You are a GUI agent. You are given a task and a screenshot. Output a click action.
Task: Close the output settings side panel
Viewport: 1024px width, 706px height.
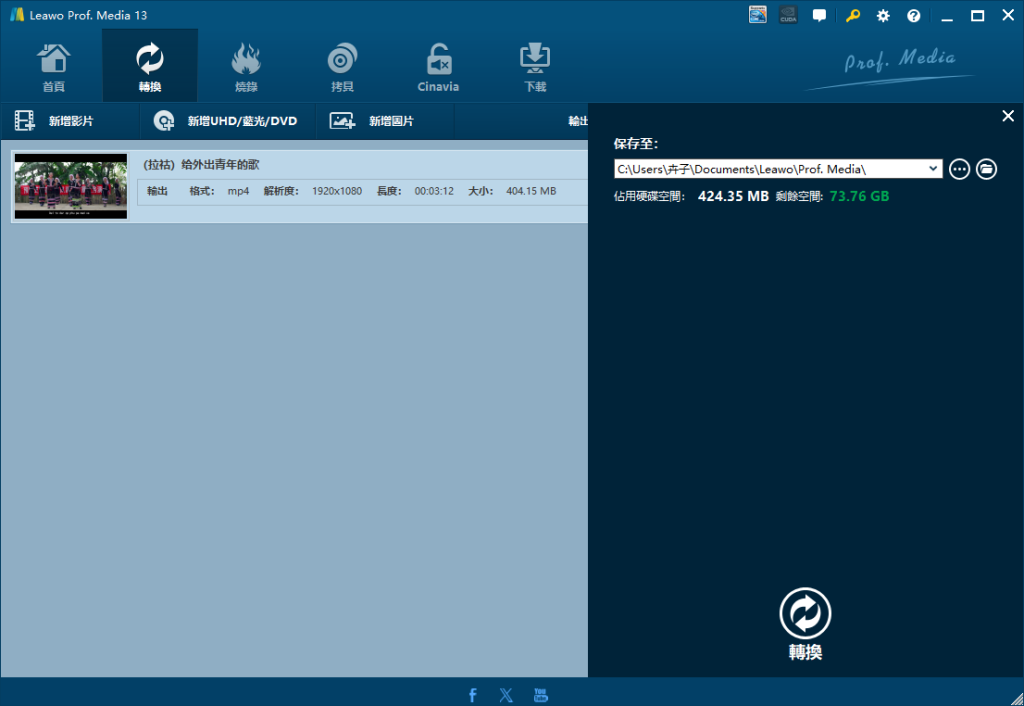[x=1008, y=117]
